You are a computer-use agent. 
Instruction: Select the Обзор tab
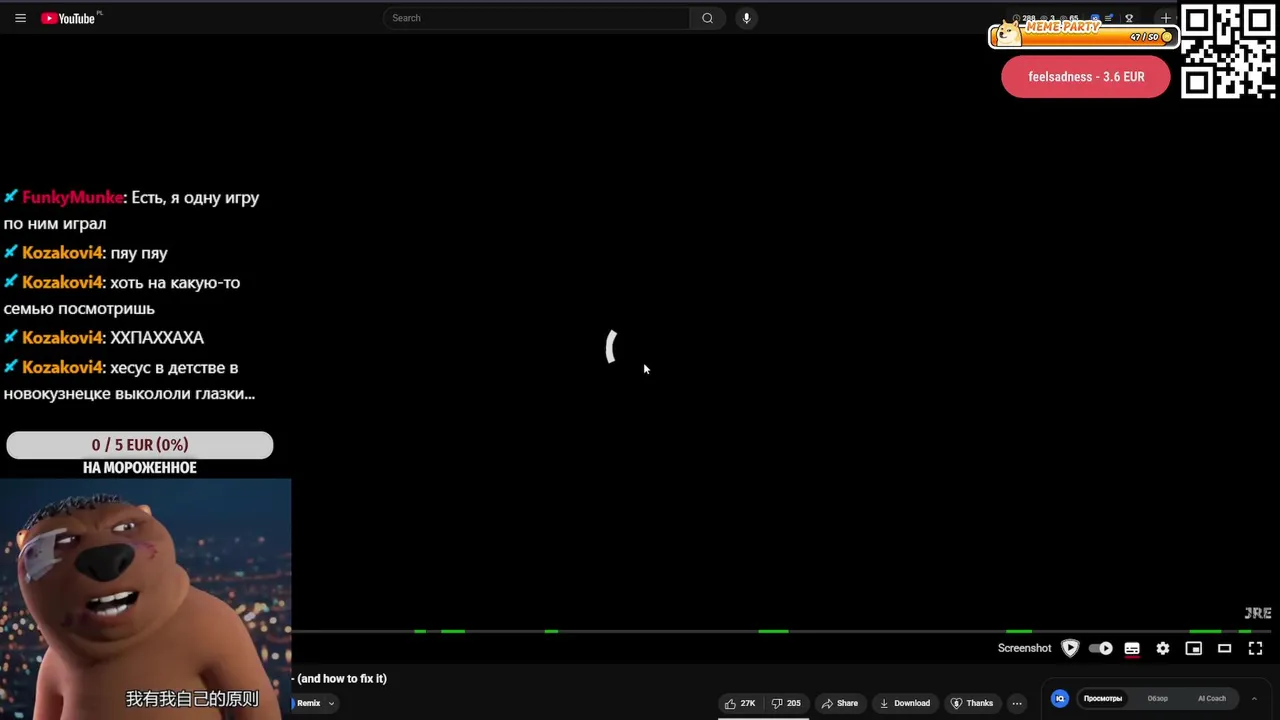tap(1157, 699)
